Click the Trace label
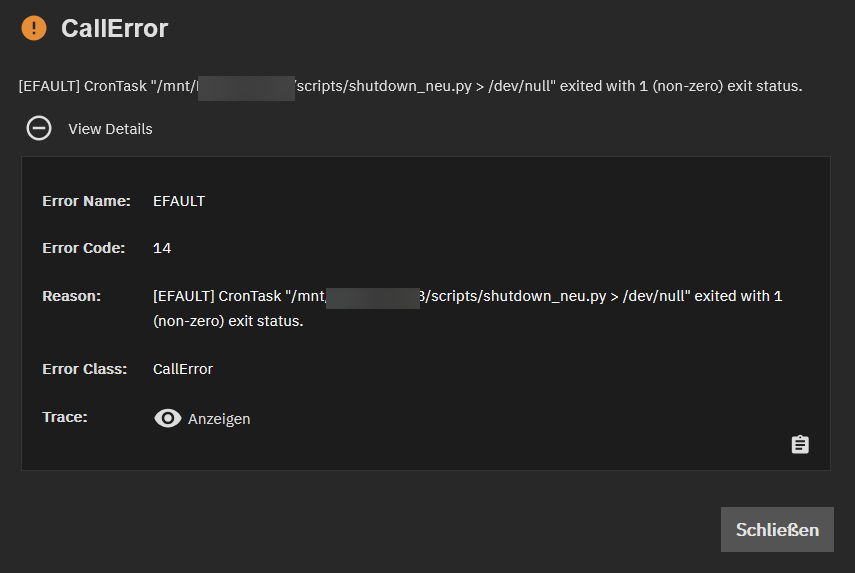The image size is (855, 573). click(65, 416)
